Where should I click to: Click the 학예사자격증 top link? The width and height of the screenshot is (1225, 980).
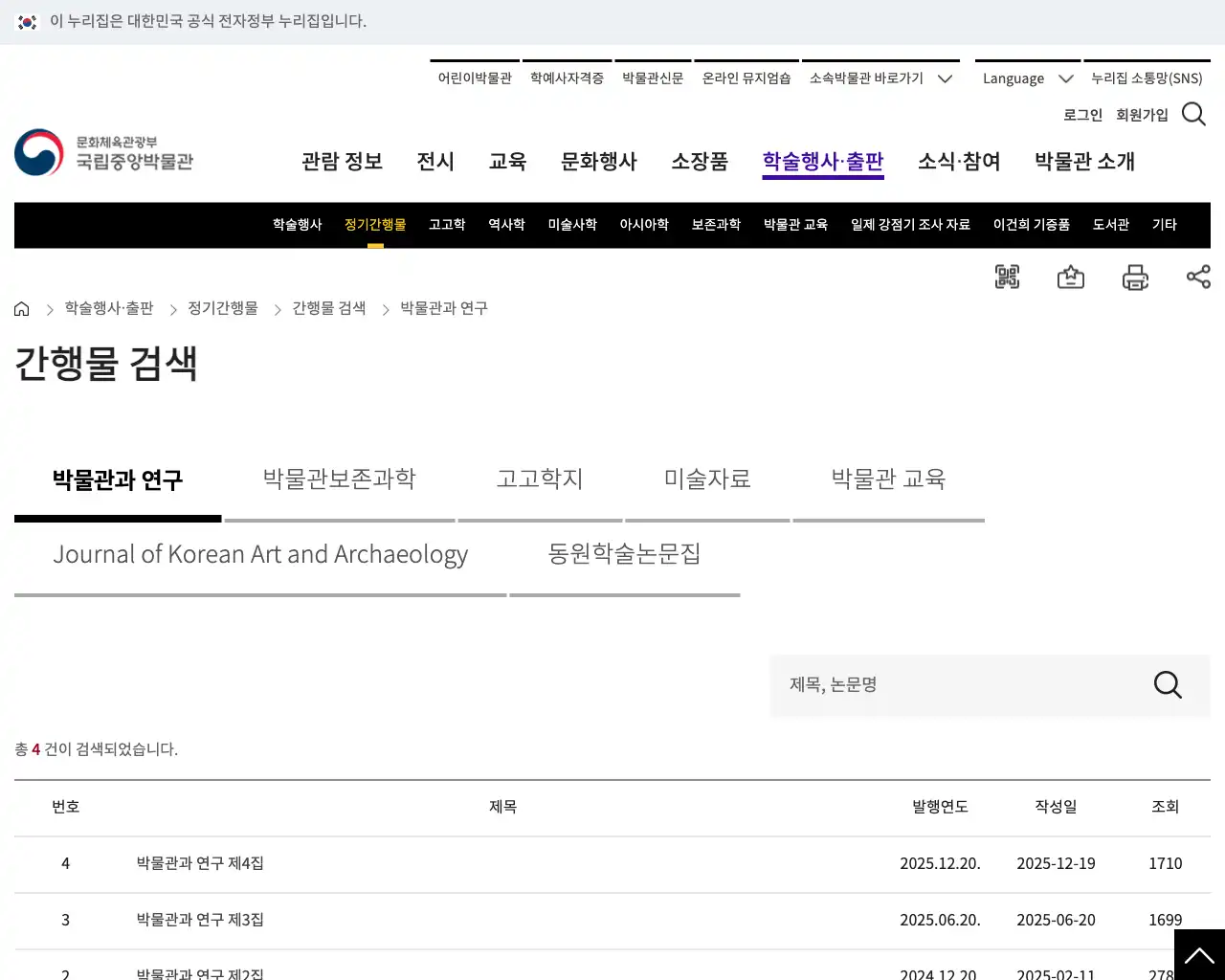(567, 78)
